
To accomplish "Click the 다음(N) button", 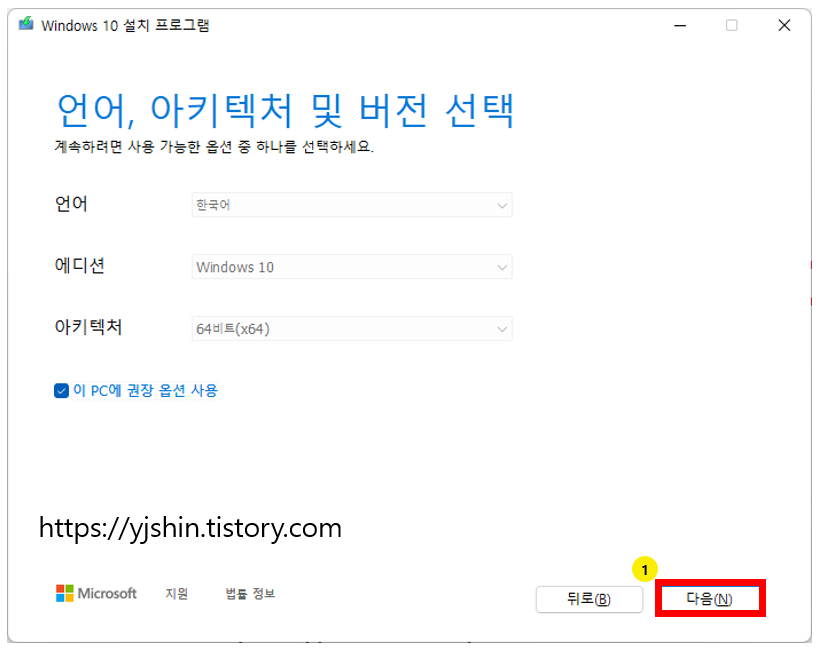I will [x=710, y=599].
